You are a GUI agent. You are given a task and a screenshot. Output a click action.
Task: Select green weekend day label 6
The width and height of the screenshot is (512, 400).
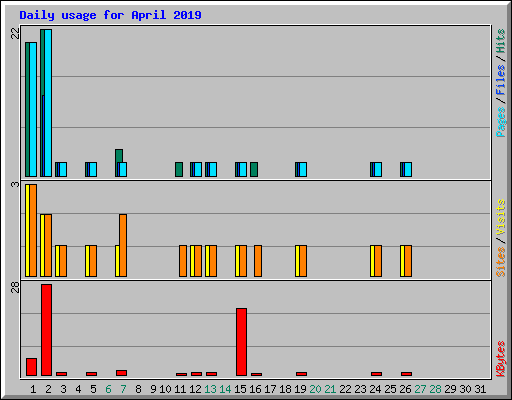108,389
